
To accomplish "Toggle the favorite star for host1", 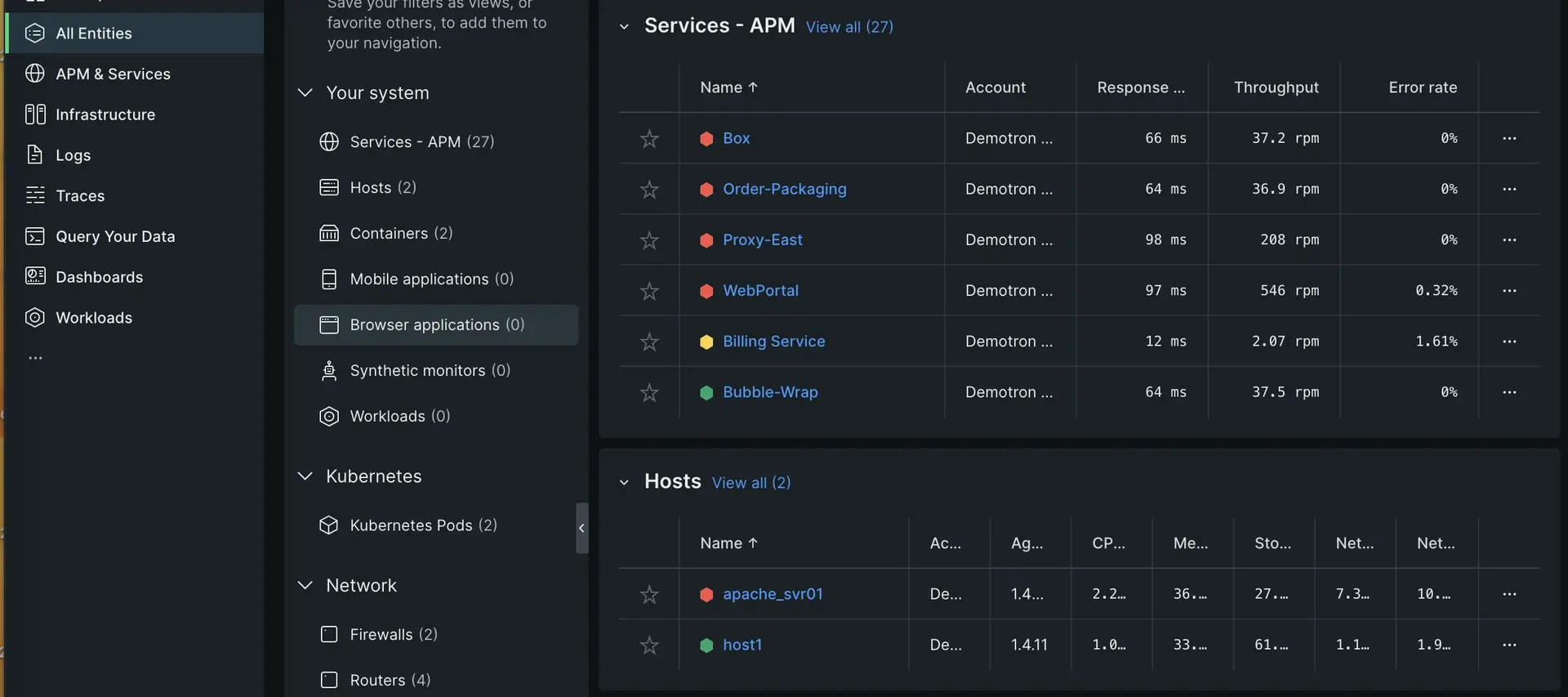I will (649, 646).
